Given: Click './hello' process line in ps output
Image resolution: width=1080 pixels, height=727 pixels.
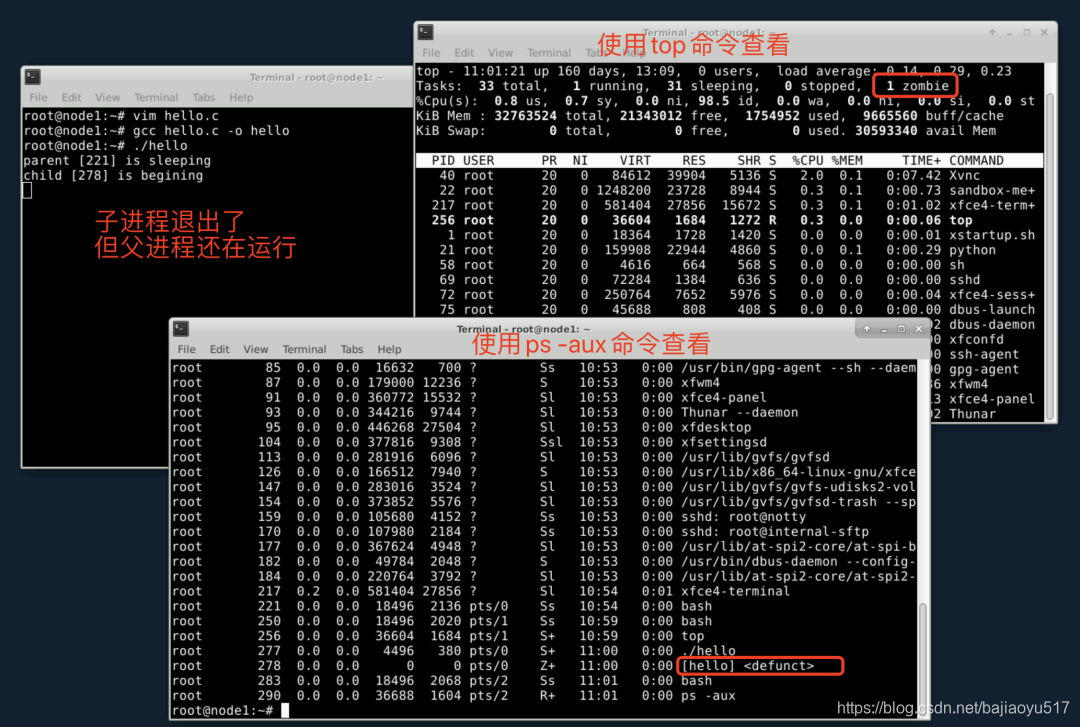Looking at the screenshot, I should 708,651.
